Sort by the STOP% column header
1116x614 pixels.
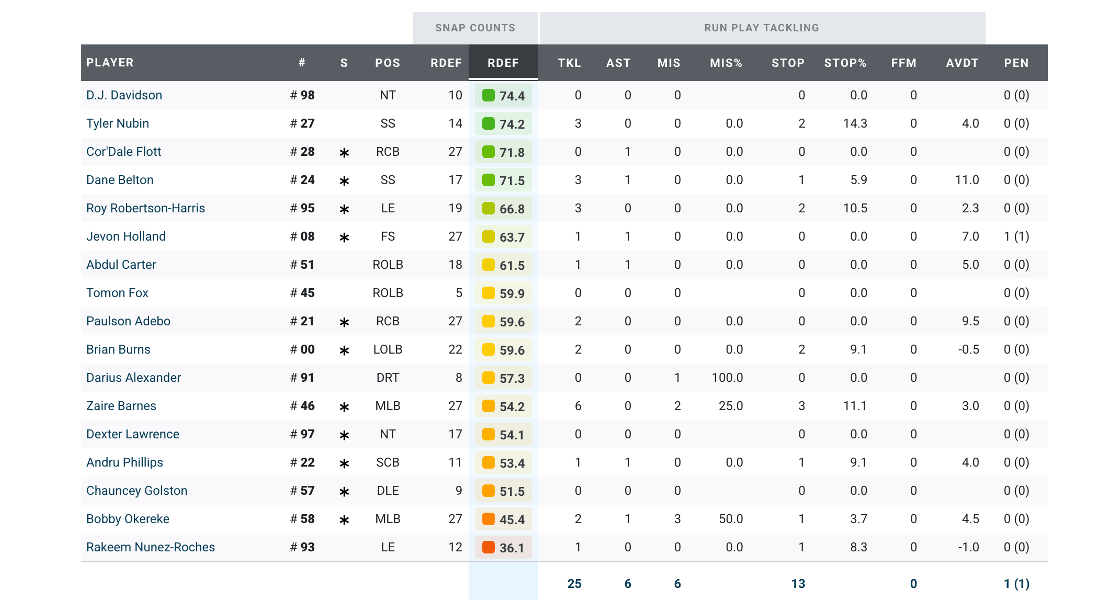point(845,63)
